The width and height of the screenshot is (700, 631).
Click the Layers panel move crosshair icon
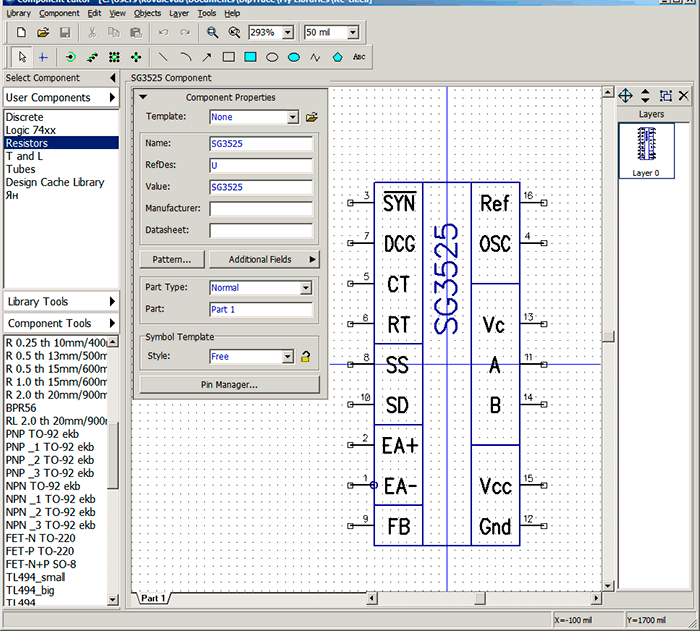click(x=625, y=96)
